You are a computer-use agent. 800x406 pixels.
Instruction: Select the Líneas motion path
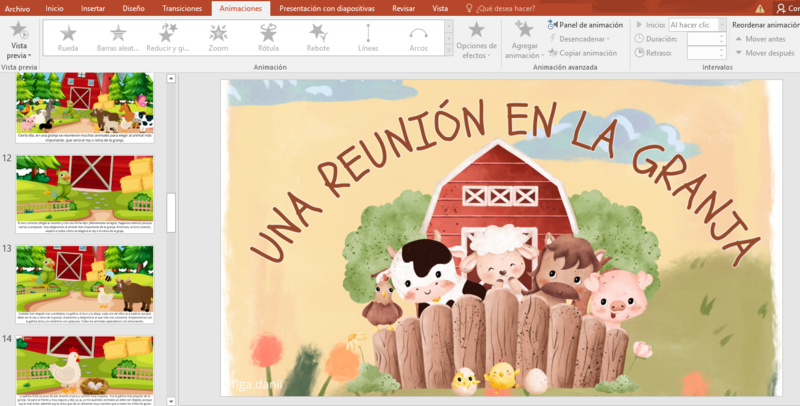(x=368, y=38)
